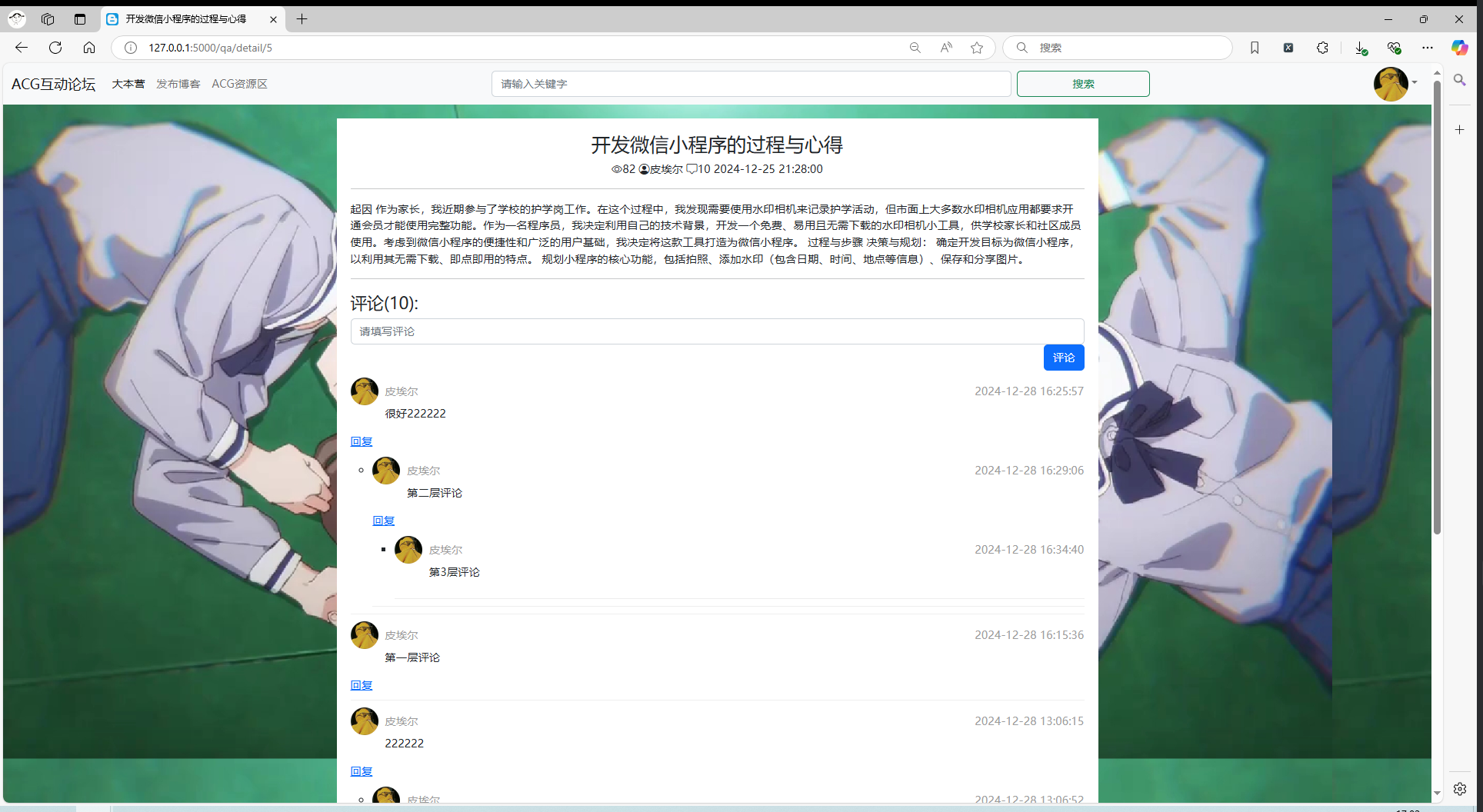Focus the browser 搜索 box
This screenshot has width=1483, height=812.
(x=1118, y=48)
